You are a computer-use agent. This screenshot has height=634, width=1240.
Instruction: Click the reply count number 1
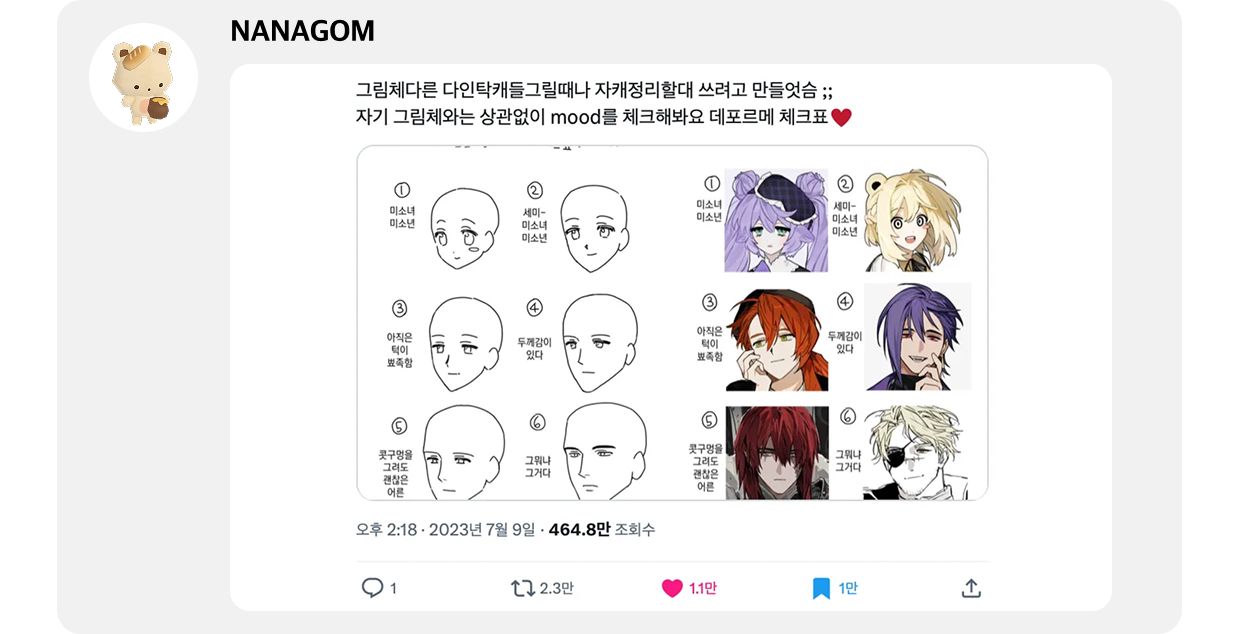pos(393,588)
